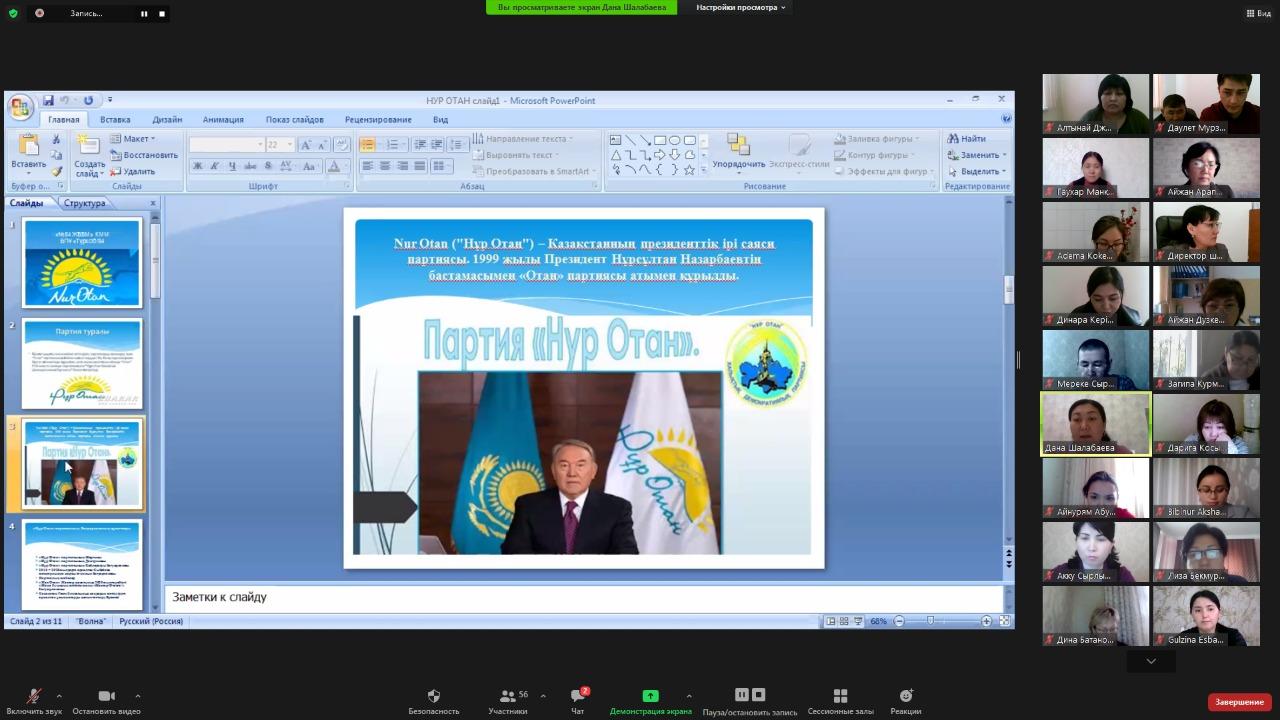Toggle bulleted list formatting
This screenshot has height=720, width=1280.
[x=368, y=145]
